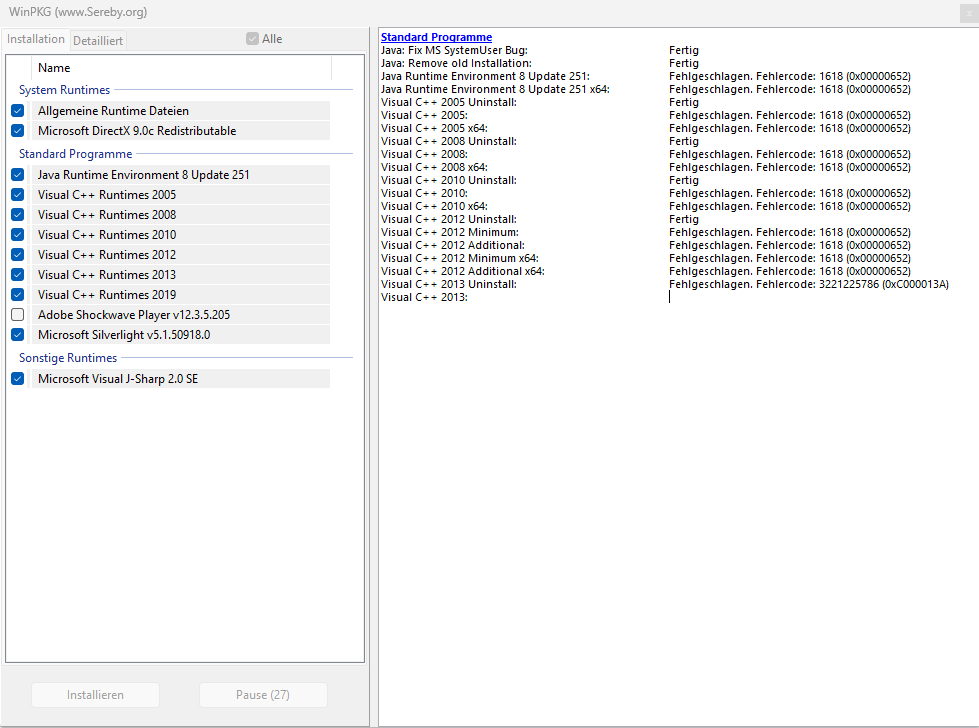Viewport: 979px width, 728px height.
Task: Click the Installieren button
Action: tap(96, 695)
